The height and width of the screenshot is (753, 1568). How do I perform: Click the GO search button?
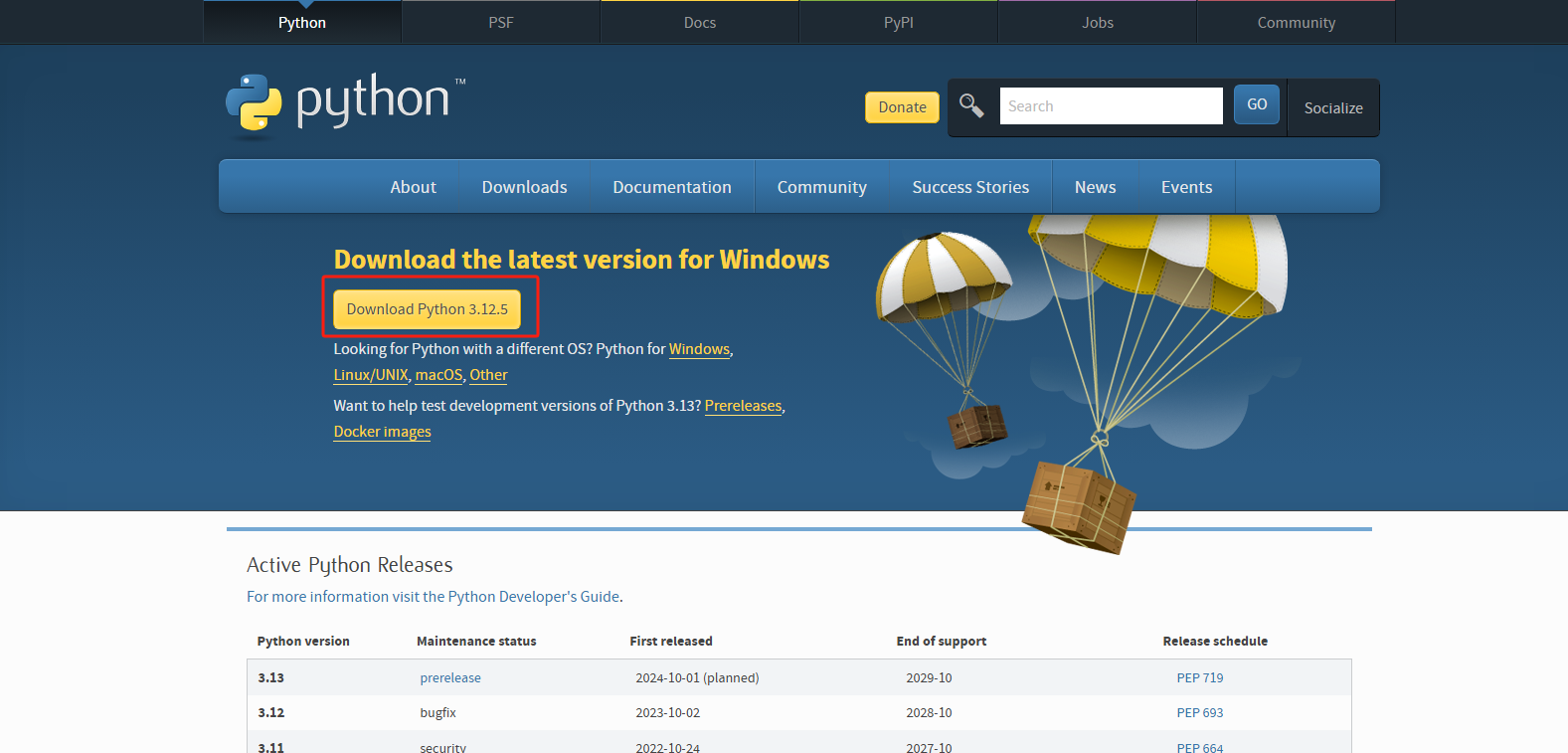1257,104
